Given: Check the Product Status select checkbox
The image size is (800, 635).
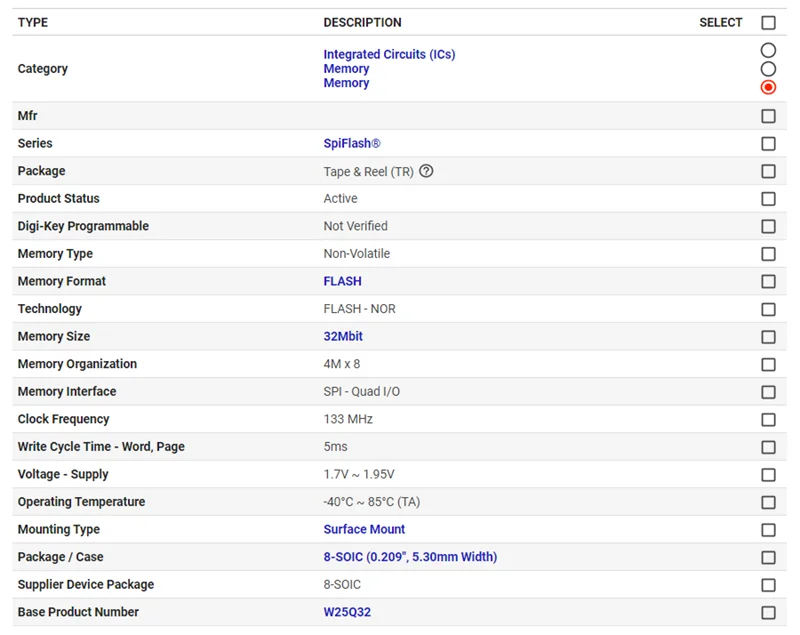Looking at the screenshot, I should click(x=768, y=198).
